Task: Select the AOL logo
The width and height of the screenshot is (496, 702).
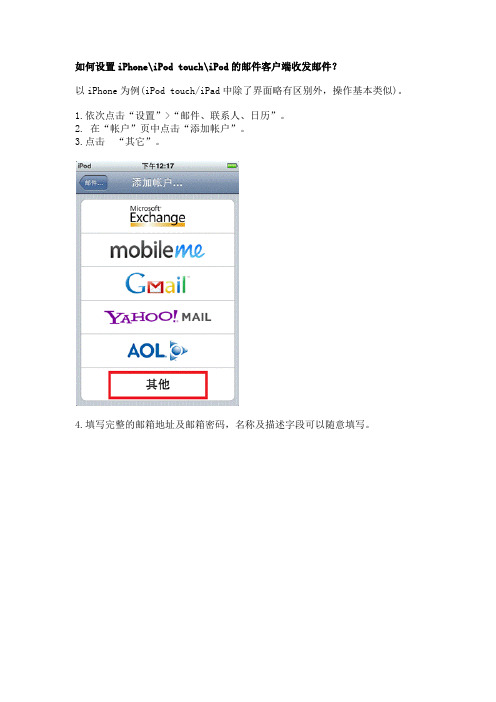Action: tap(157, 351)
